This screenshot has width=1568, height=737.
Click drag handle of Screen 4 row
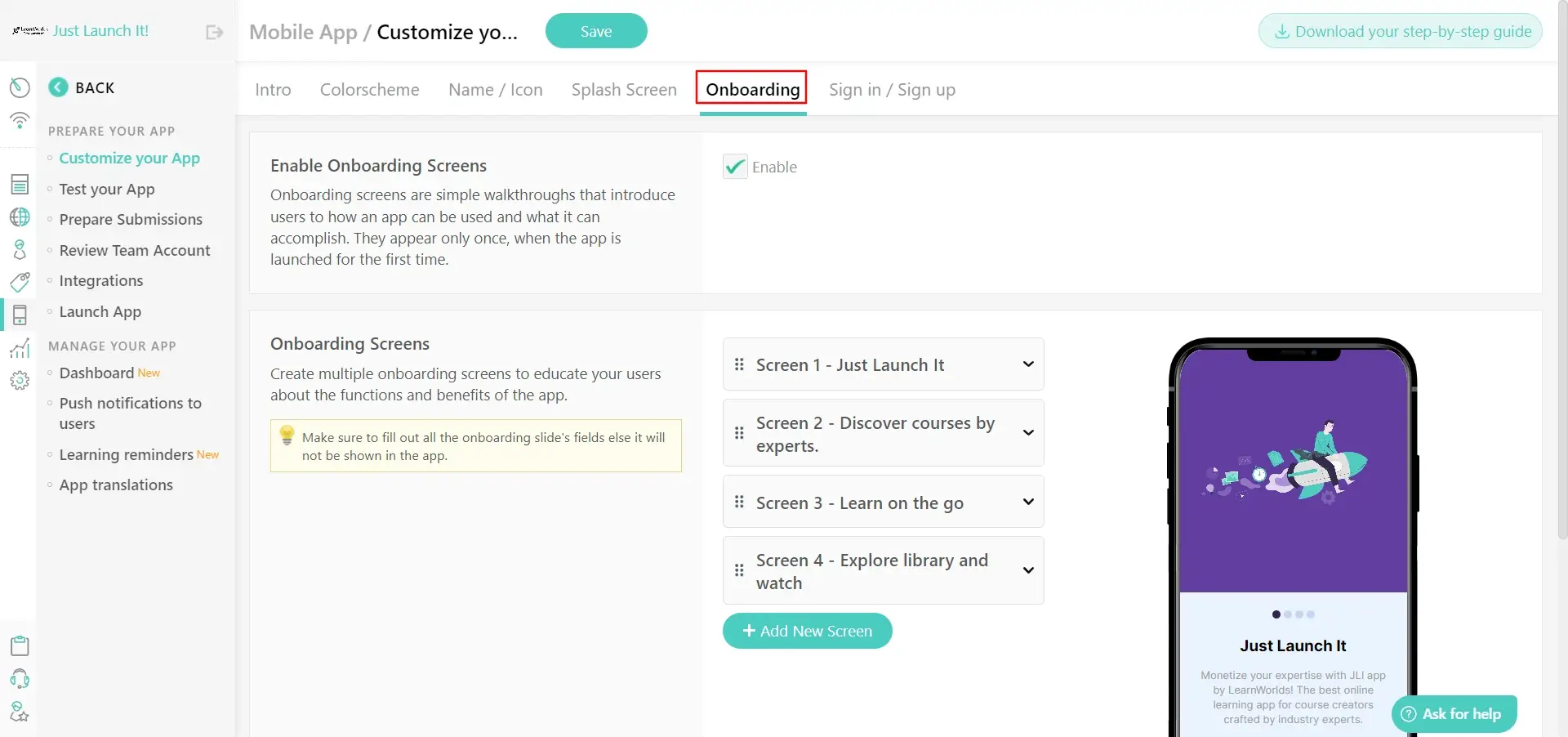tap(739, 570)
